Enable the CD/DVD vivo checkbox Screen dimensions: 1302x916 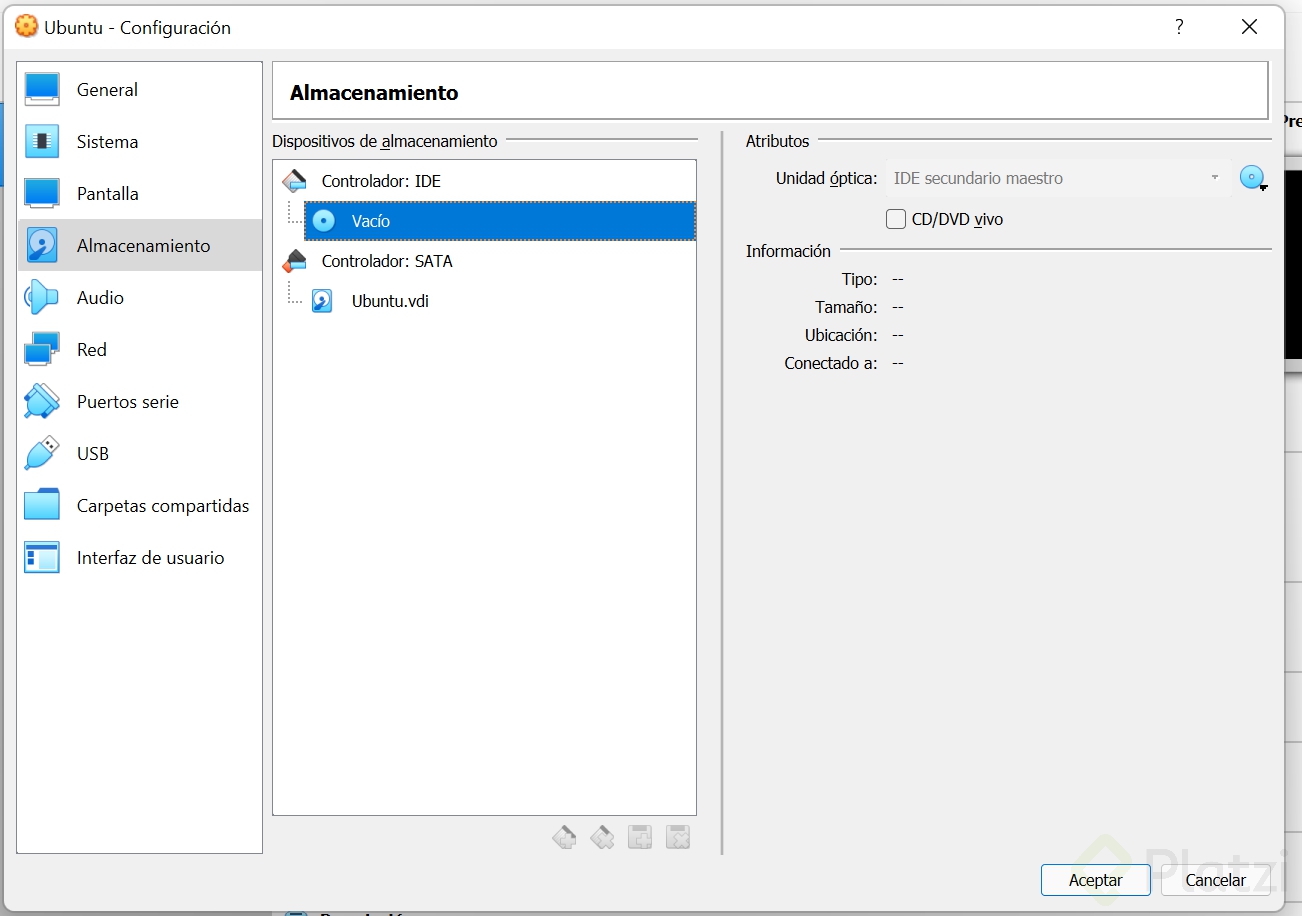click(x=896, y=219)
